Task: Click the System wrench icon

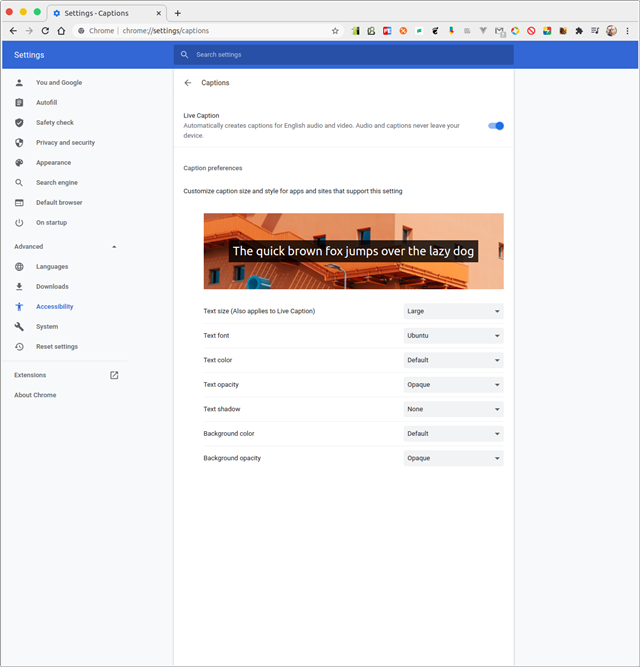Action: 19,327
